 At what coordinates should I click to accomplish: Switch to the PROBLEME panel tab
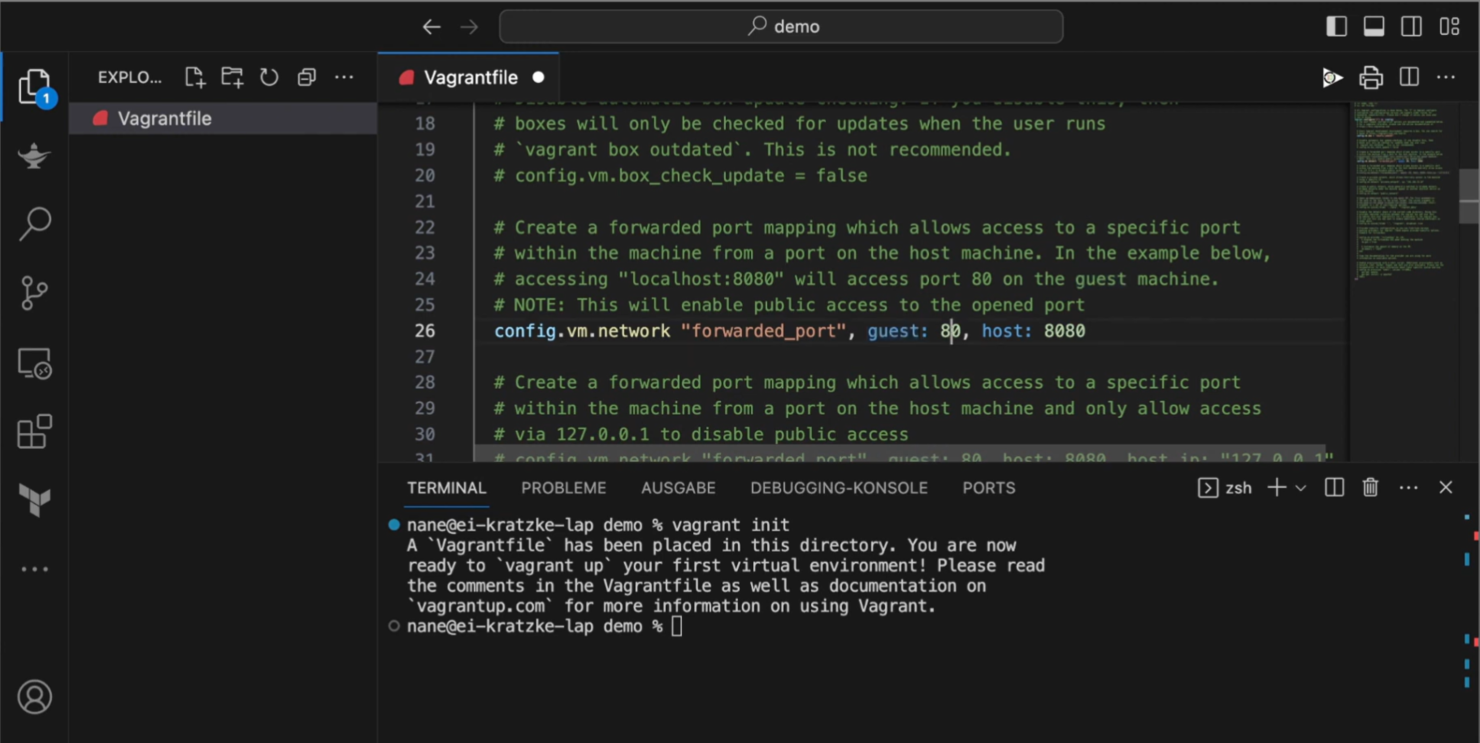(x=563, y=488)
